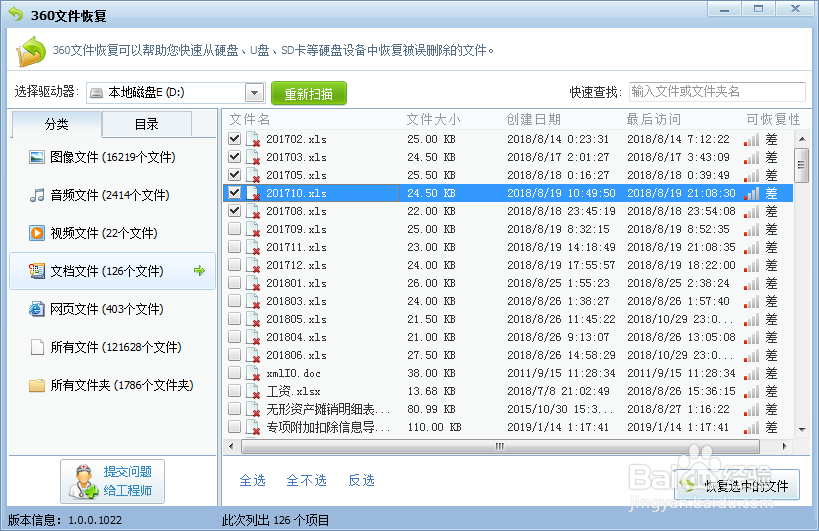Image resolution: width=819 pixels, height=531 pixels.
Task: Click the 全选 select all link
Action: pyautogui.click(x=252, y=480)
